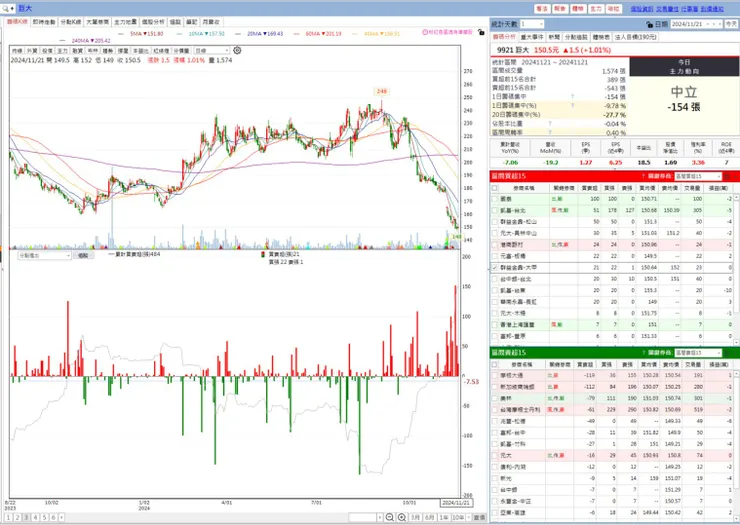The height and width of the screenshot is (525, 740).
Task: Open the 交易屬性 link
Action: (x=667, y=9)
